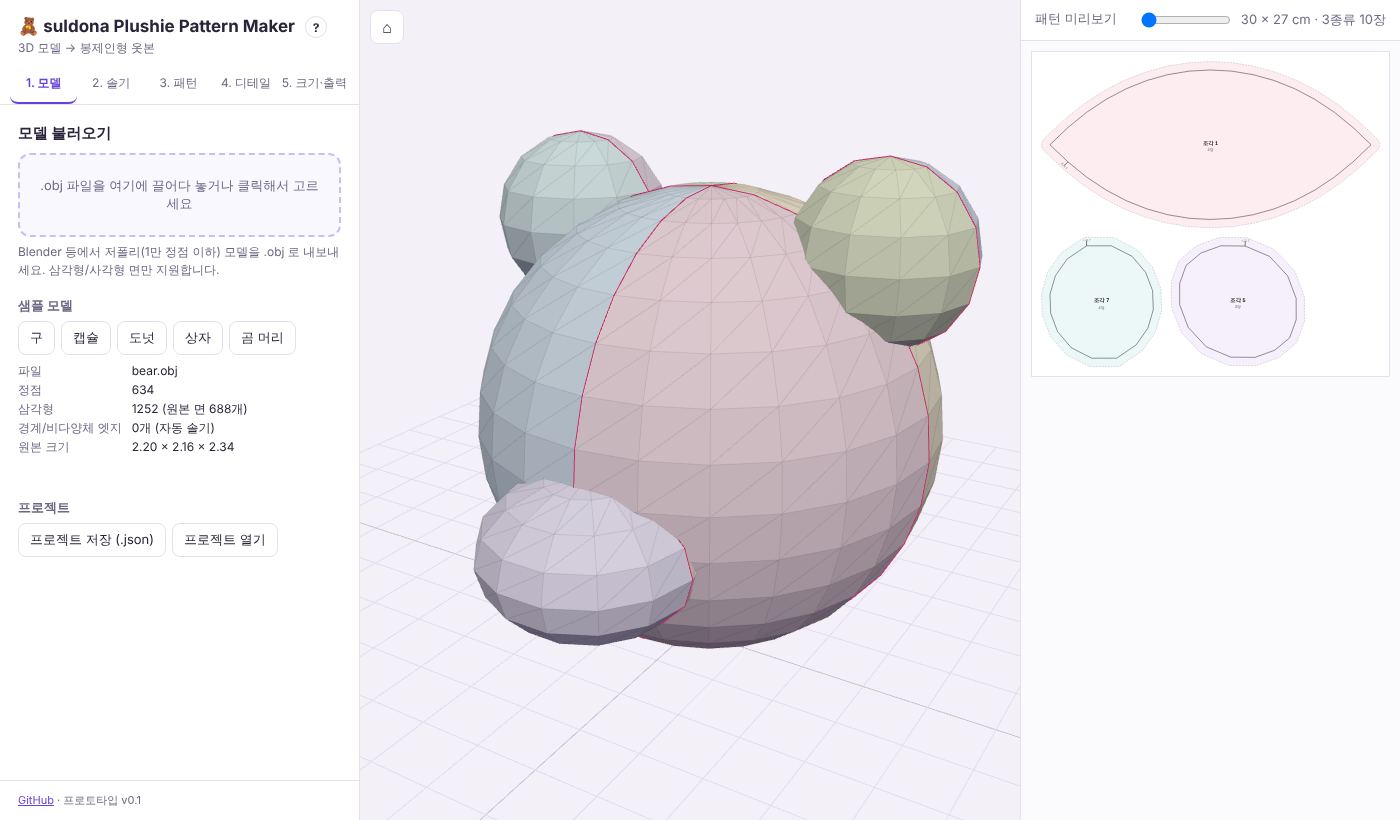Screen dimensions: 1400x820
Task: Go to the 3. 패턴 tab
Action: 178,83
